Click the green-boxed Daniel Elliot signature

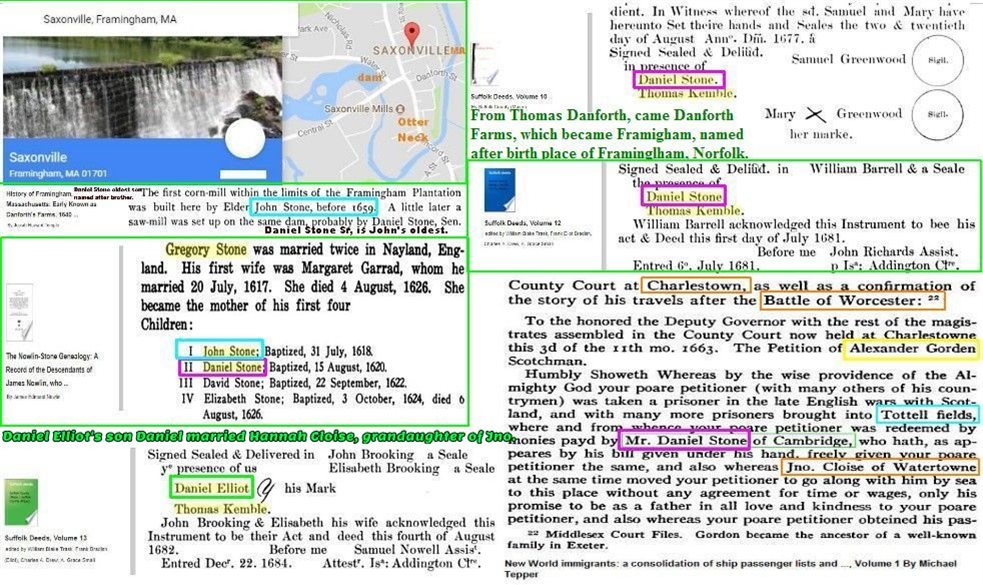[208, 490]
